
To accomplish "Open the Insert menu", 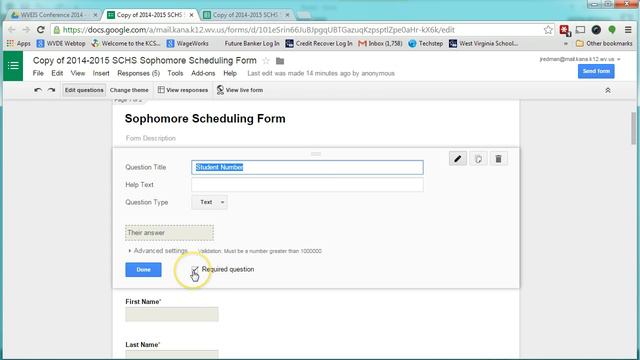I will [101, 73].
